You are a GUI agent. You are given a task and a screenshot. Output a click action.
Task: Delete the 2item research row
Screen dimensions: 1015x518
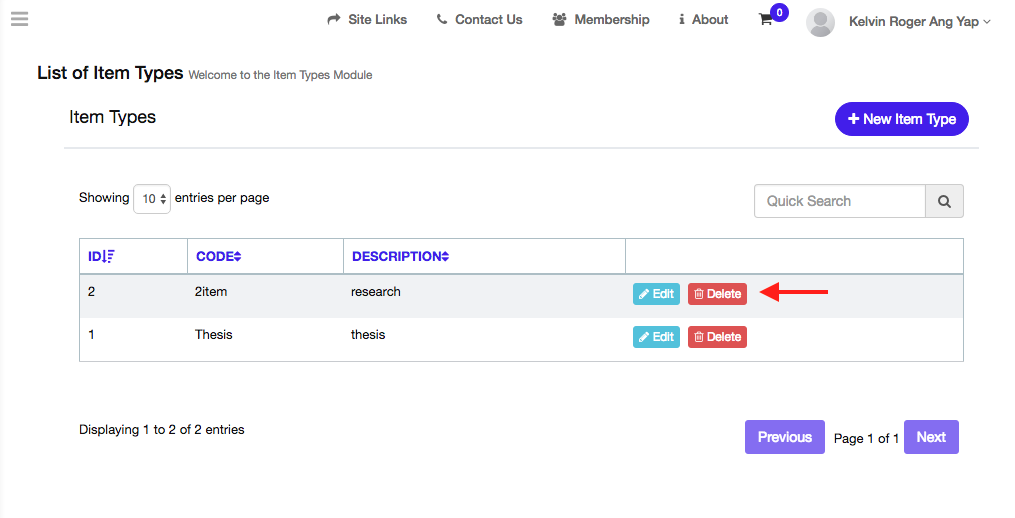[x=717, y=294]
